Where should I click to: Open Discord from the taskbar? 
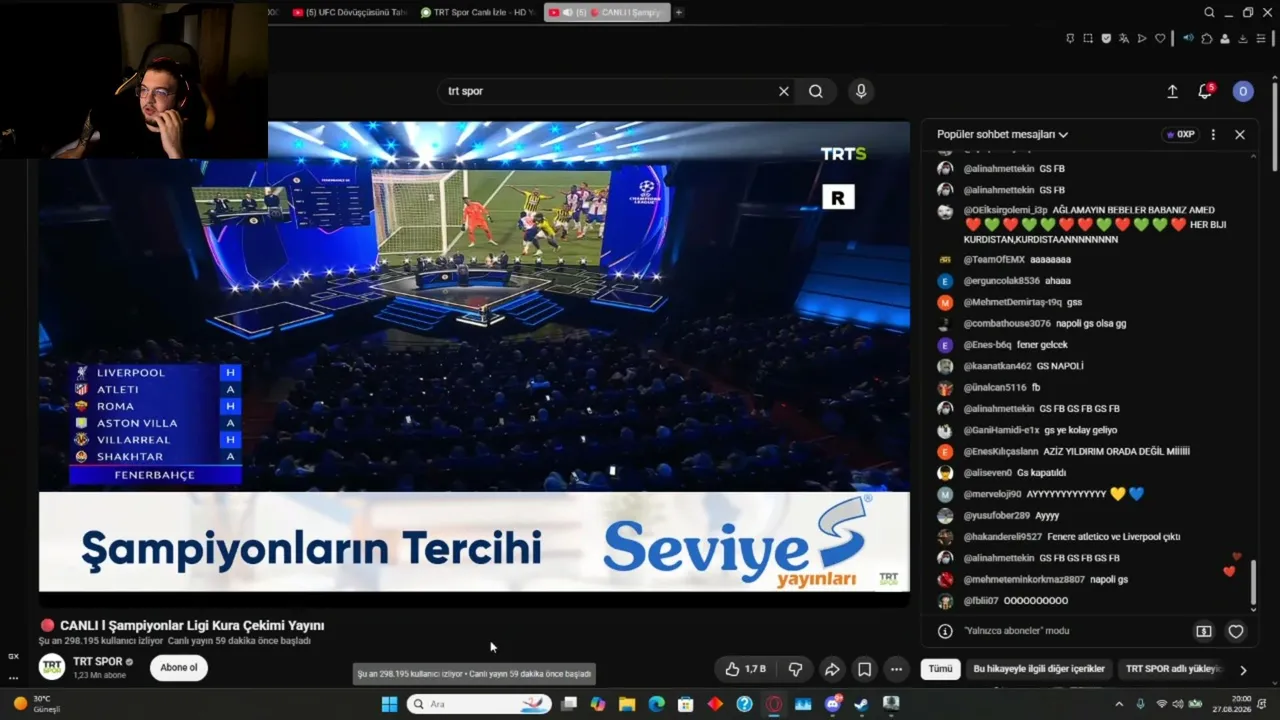point(833,704)
